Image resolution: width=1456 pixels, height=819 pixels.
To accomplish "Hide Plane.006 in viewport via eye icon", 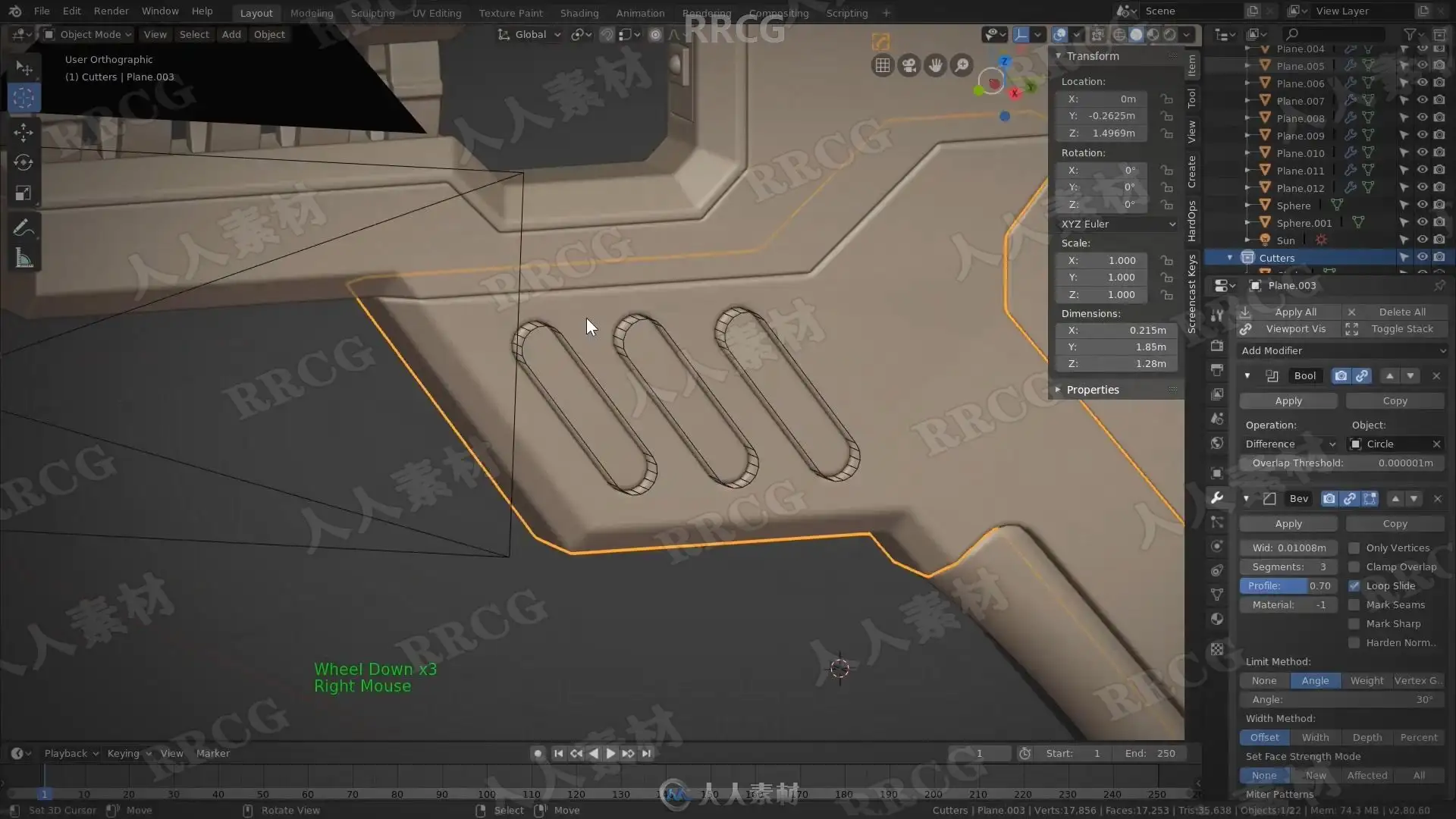I will point(1422,83).
